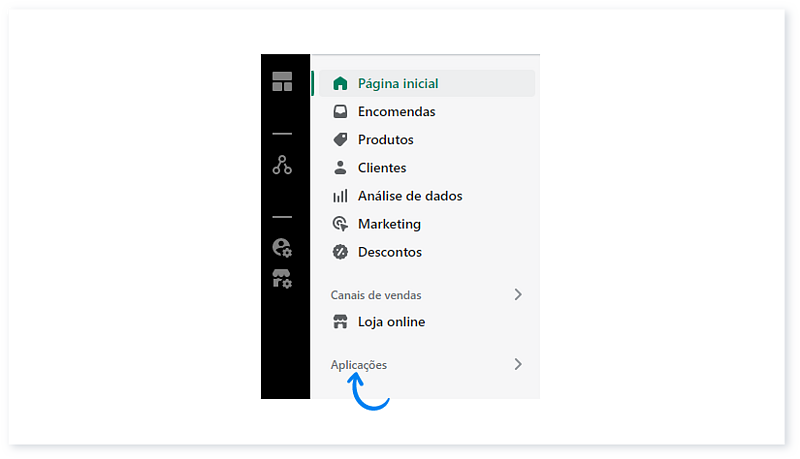The image size is (800, 459).
Task: Click the Aplicações heading
Action: tap(359, 365)
